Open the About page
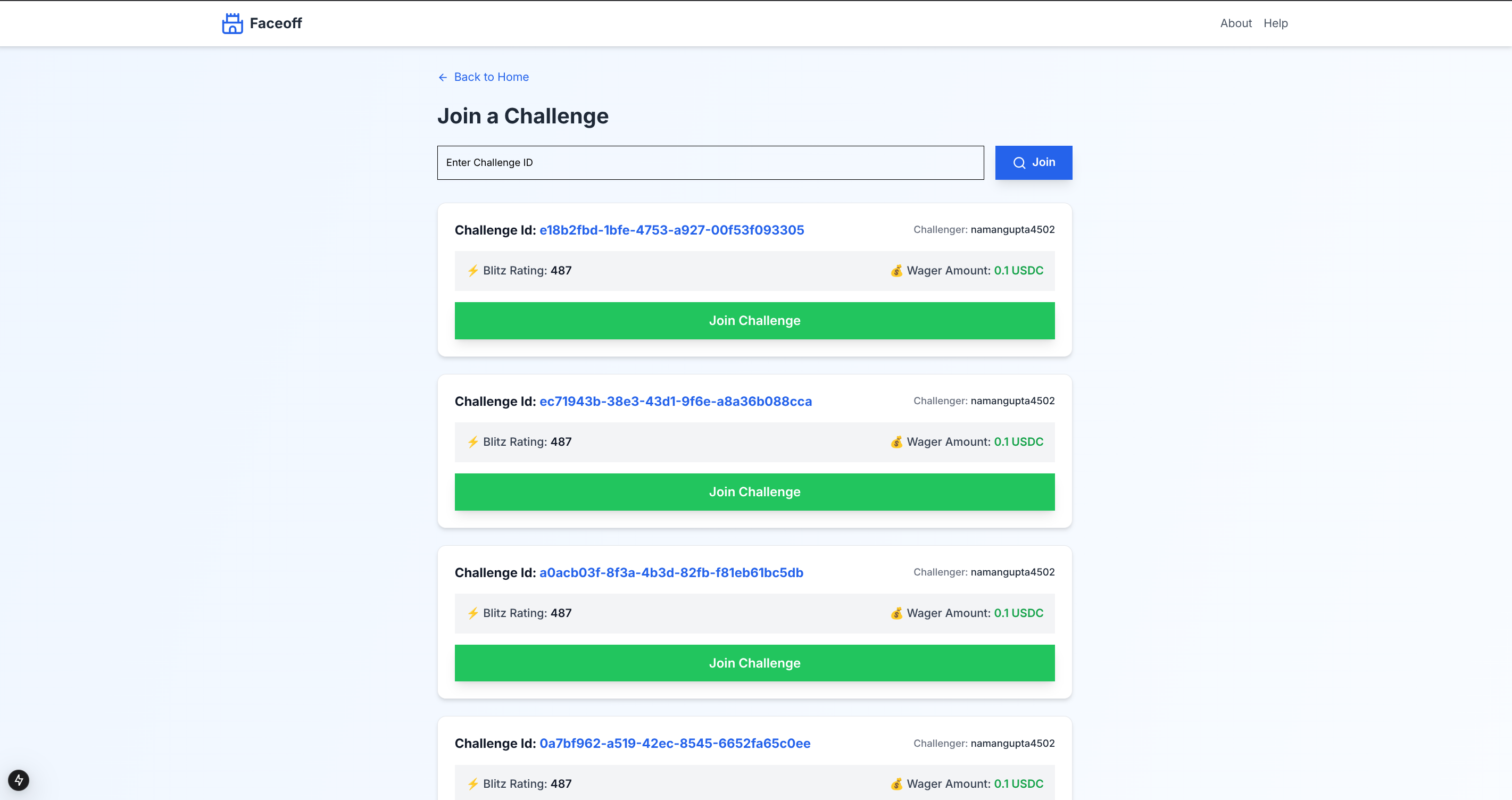The height and width of the screenshot is (800, 1512). pos(1235,23)
